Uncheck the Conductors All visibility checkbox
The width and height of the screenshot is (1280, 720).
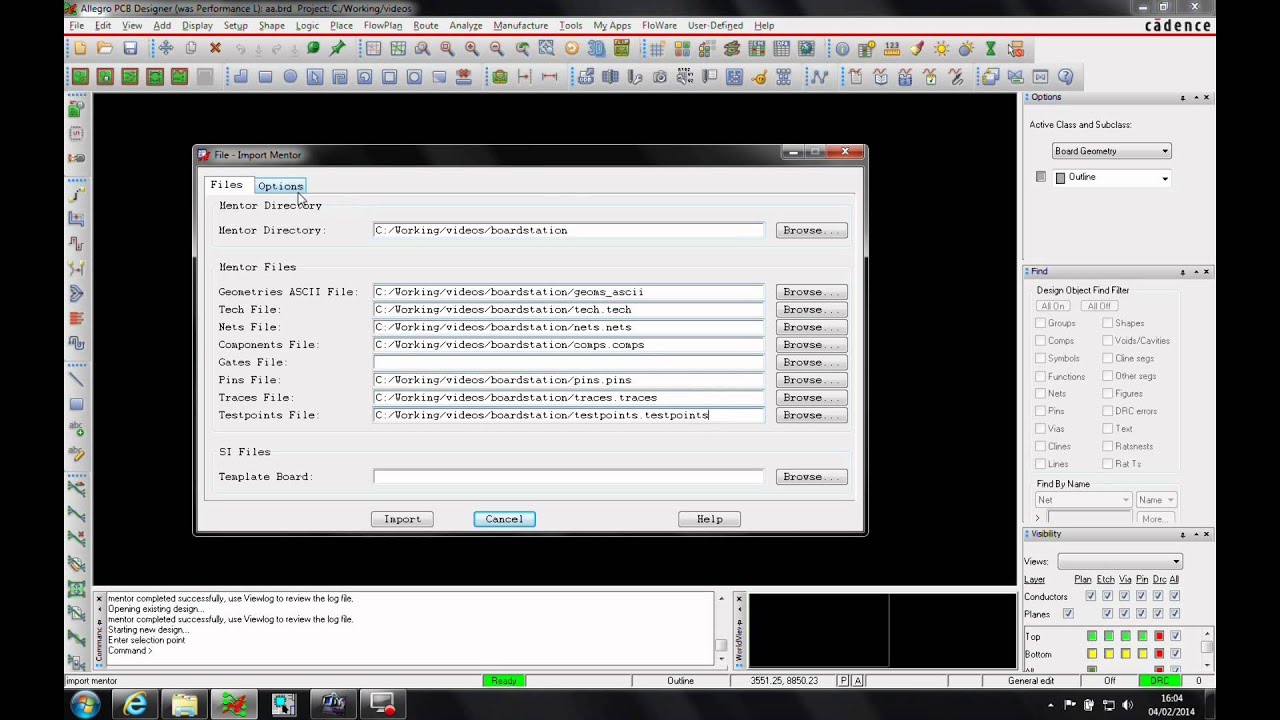pos(1175,596)
